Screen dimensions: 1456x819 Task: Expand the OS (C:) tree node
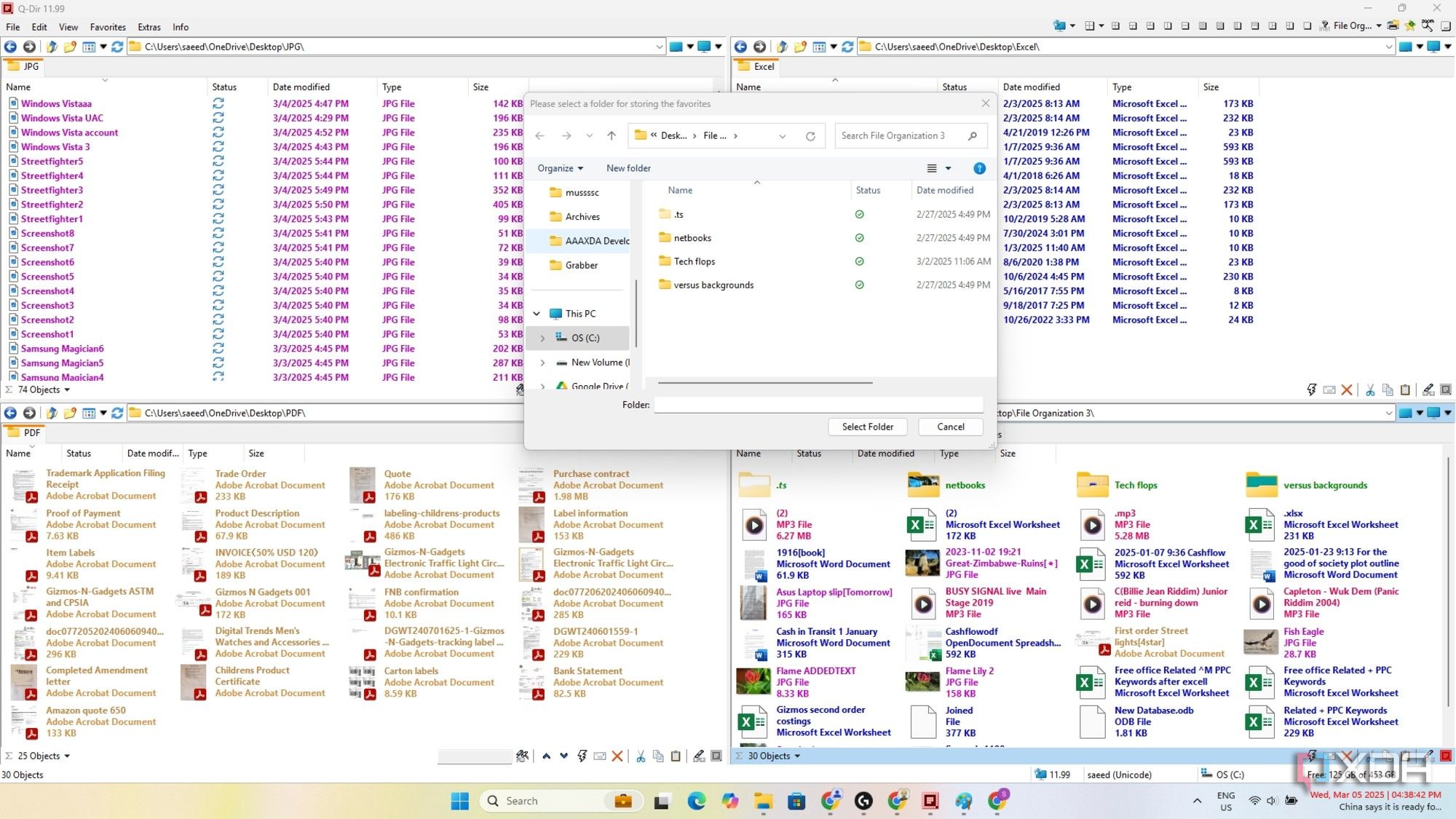tap(542, 338)
